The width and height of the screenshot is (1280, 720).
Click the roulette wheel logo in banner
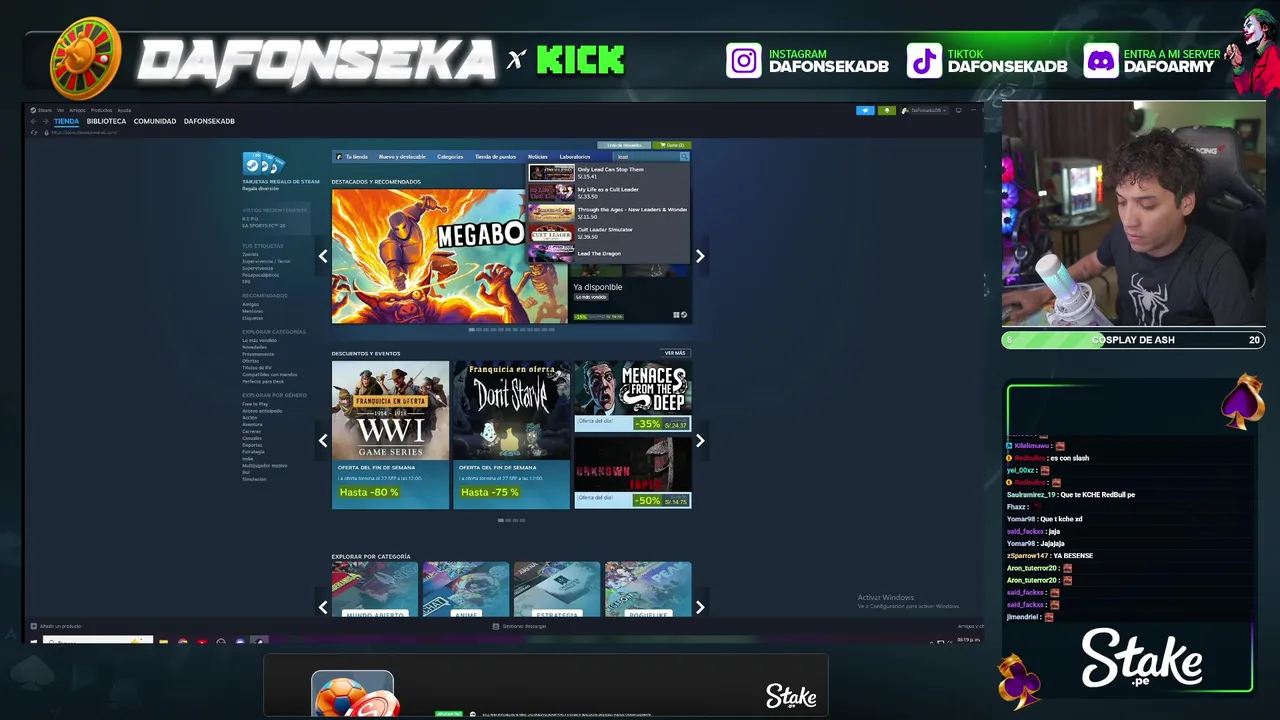pyautogui.click(x=86, y=58)
